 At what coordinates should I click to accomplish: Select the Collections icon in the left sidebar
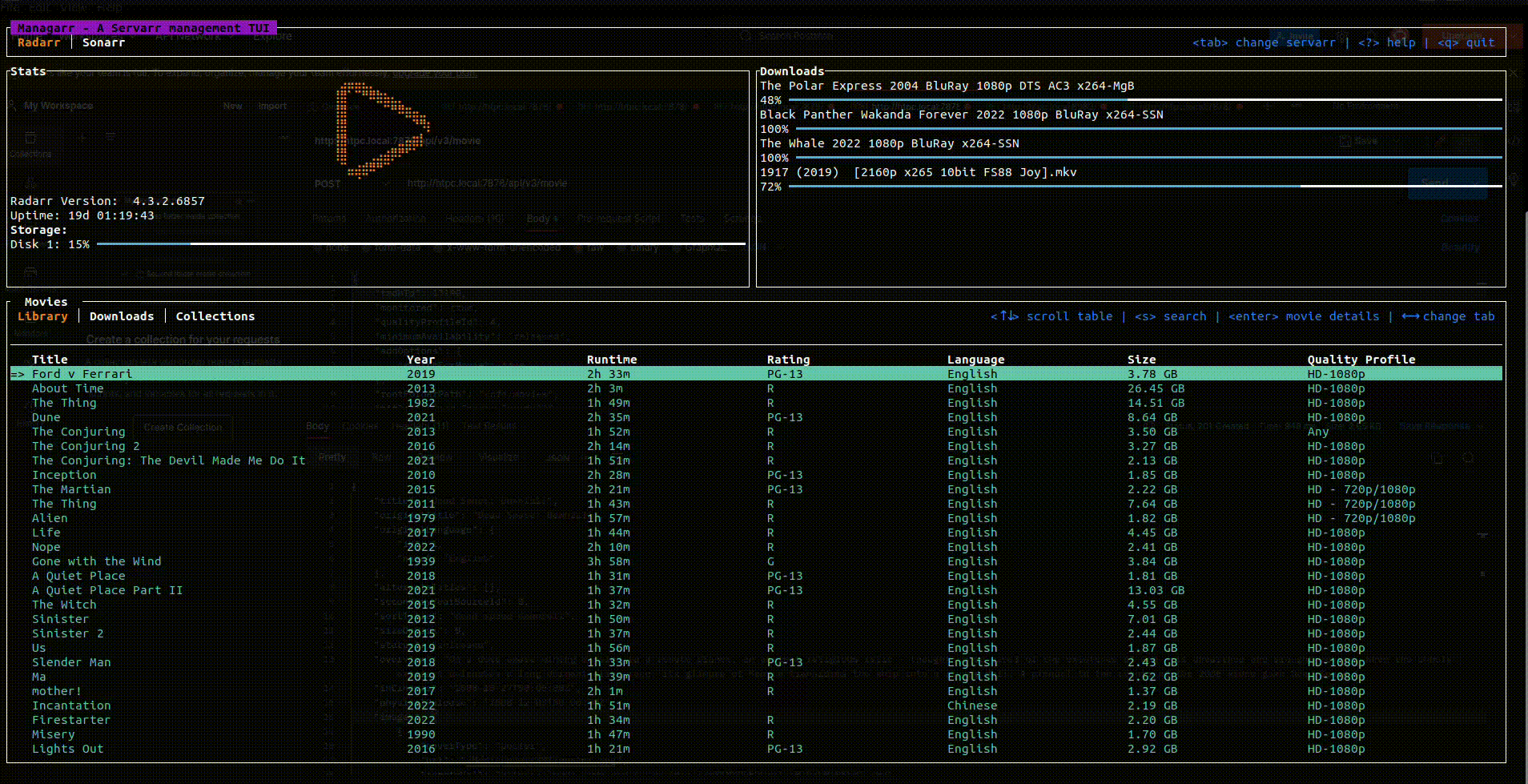pyautogui.click(x=29, y=137)
